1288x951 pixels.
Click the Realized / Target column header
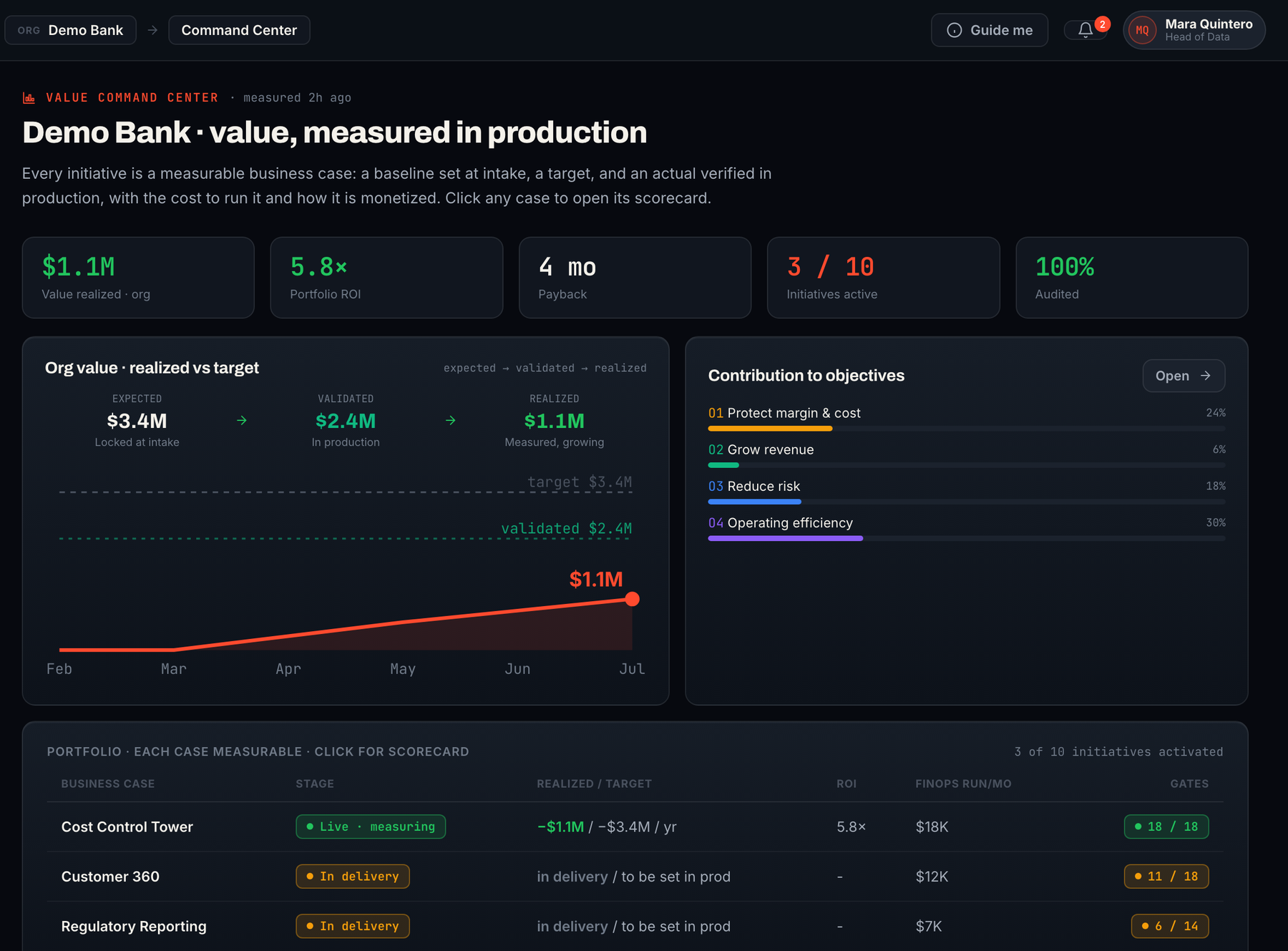[594, 784]
